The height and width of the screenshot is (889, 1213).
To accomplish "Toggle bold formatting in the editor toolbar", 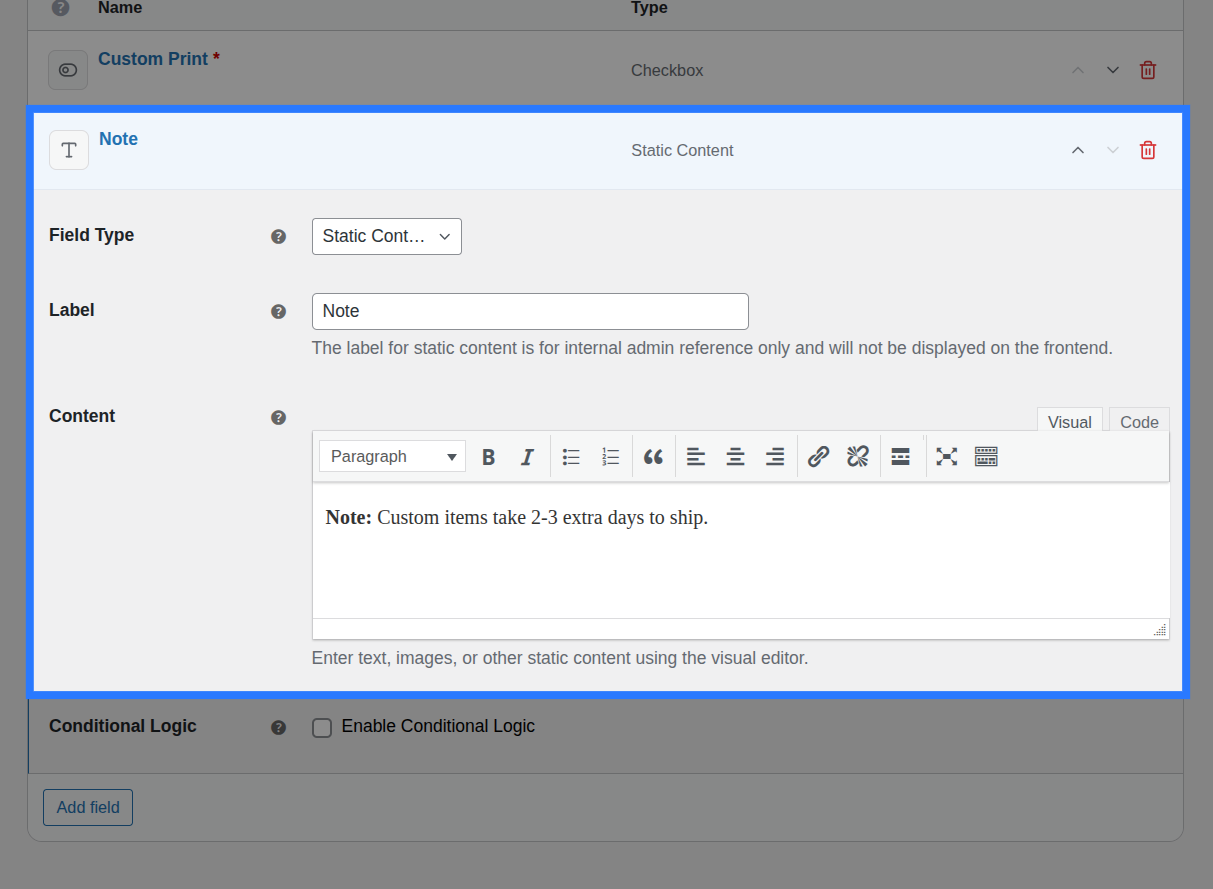I will [488, 457].
